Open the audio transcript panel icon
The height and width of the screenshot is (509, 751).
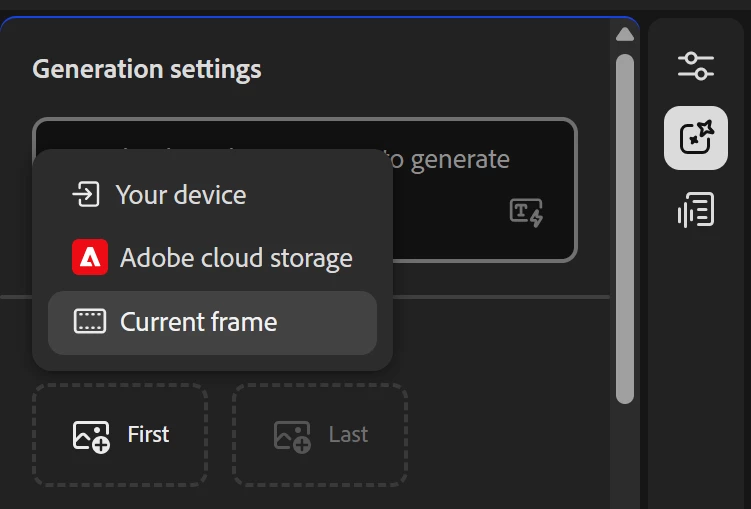tap(696, 211)
